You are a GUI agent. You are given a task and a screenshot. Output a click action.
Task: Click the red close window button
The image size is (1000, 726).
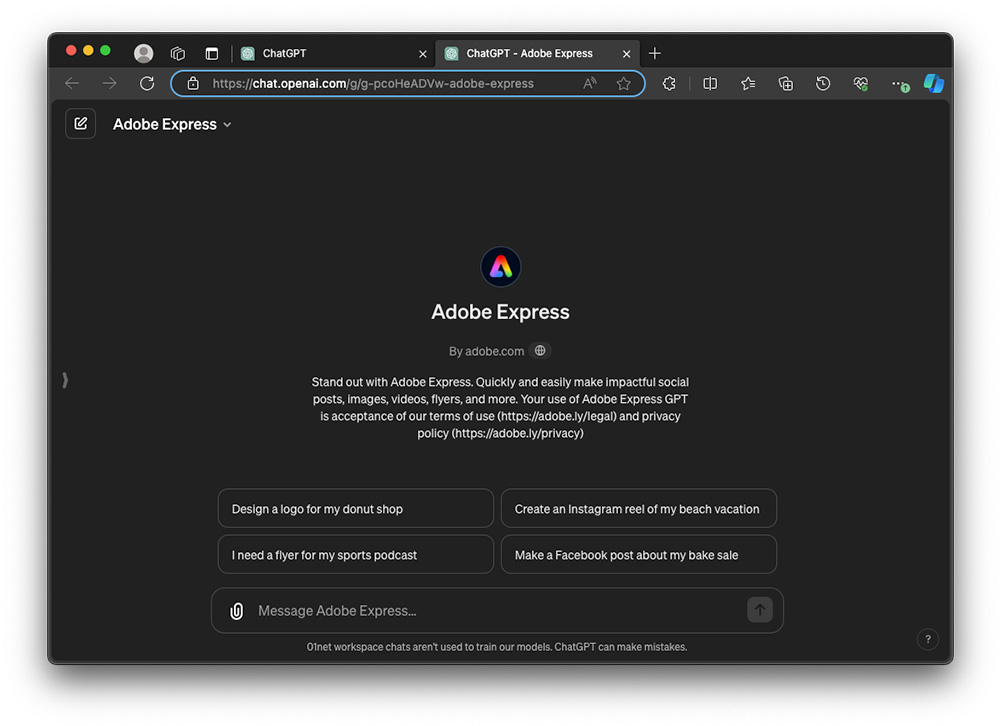71,50
